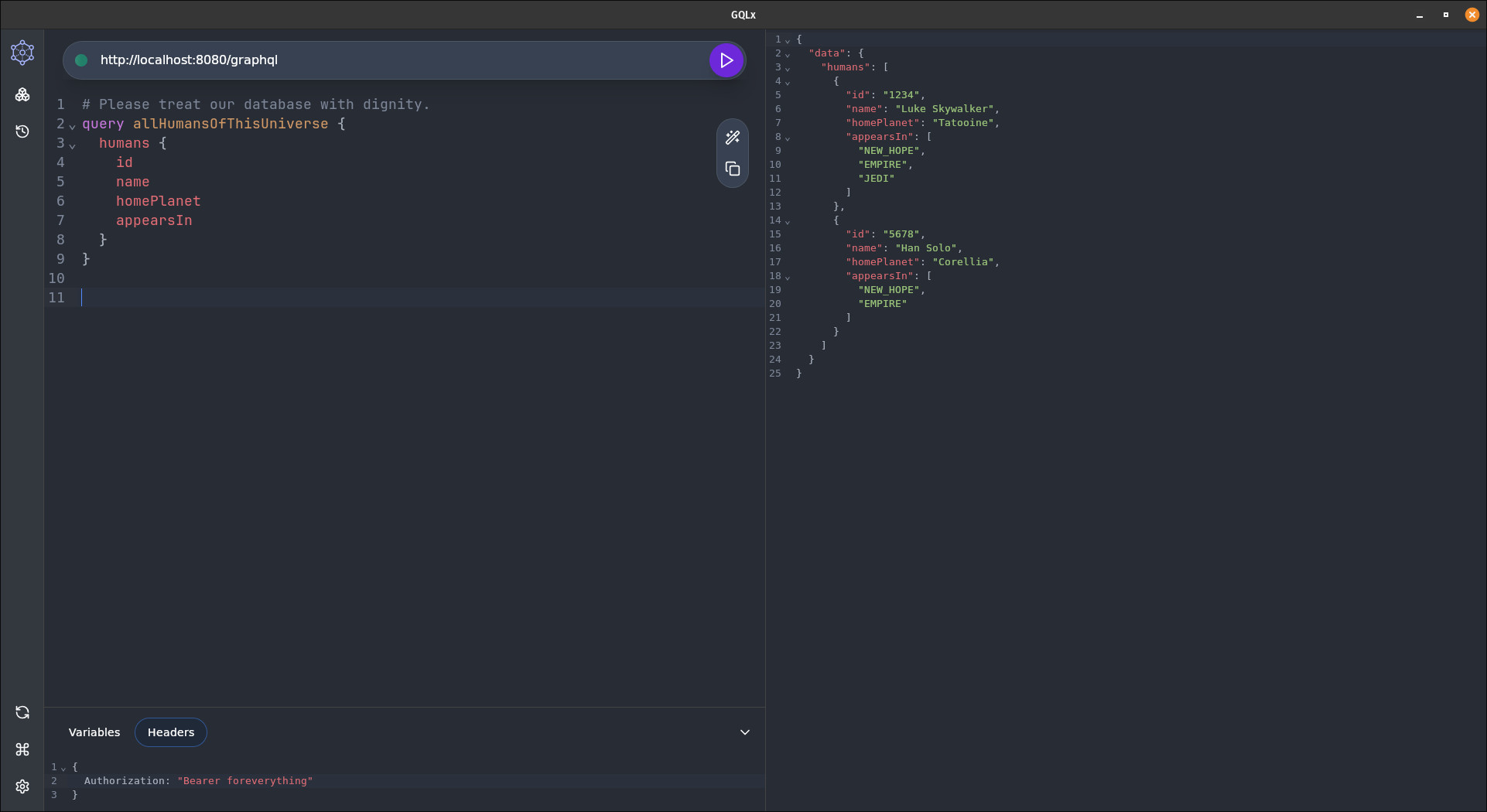Viewport: 1487px width, 812px height.
Task: Fold the query allHumansOfThisUniverse block
Action: tap(73, 126)
